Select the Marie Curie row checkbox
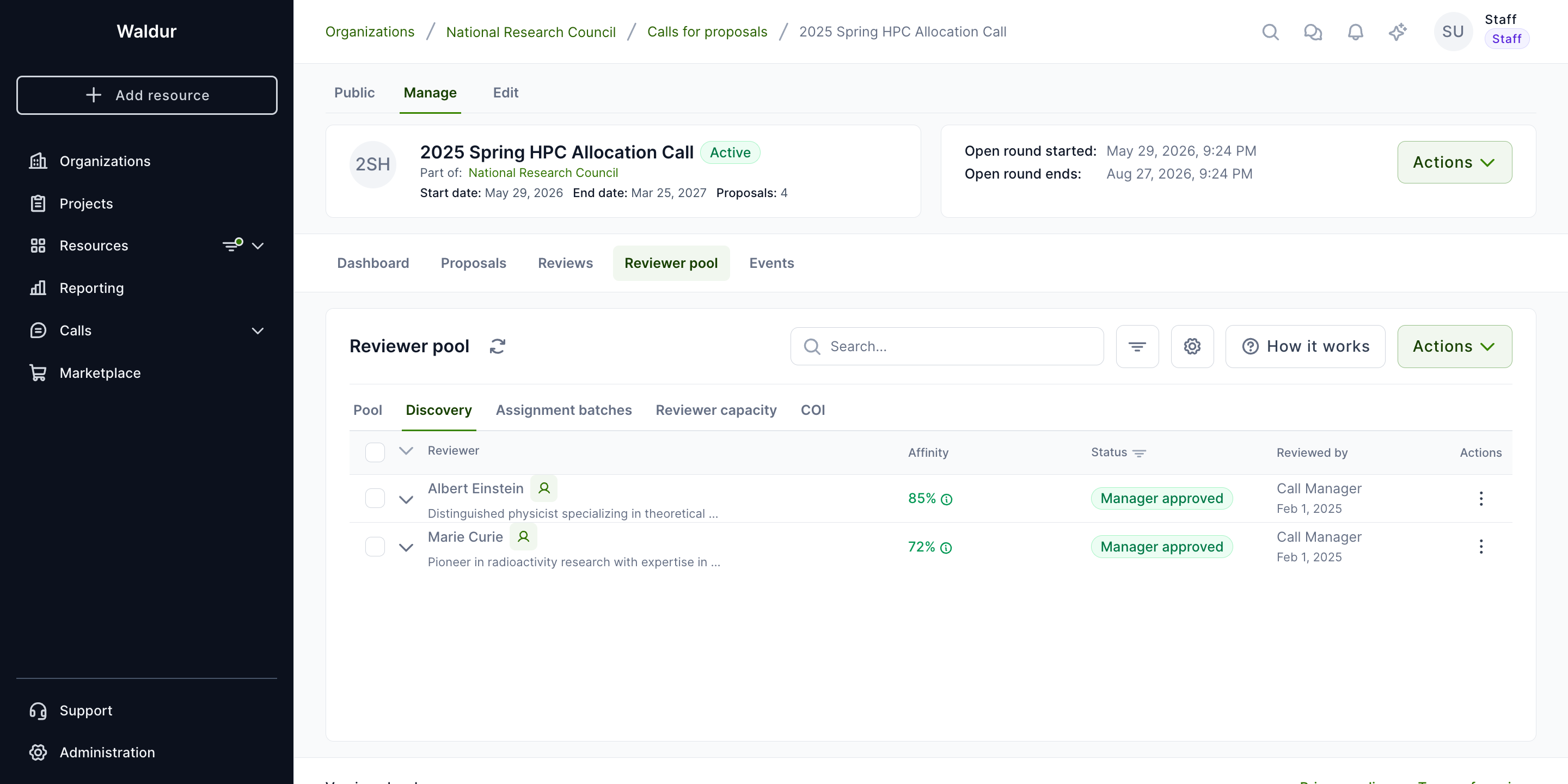This screenshot has height=784, width=1568. 375,547
